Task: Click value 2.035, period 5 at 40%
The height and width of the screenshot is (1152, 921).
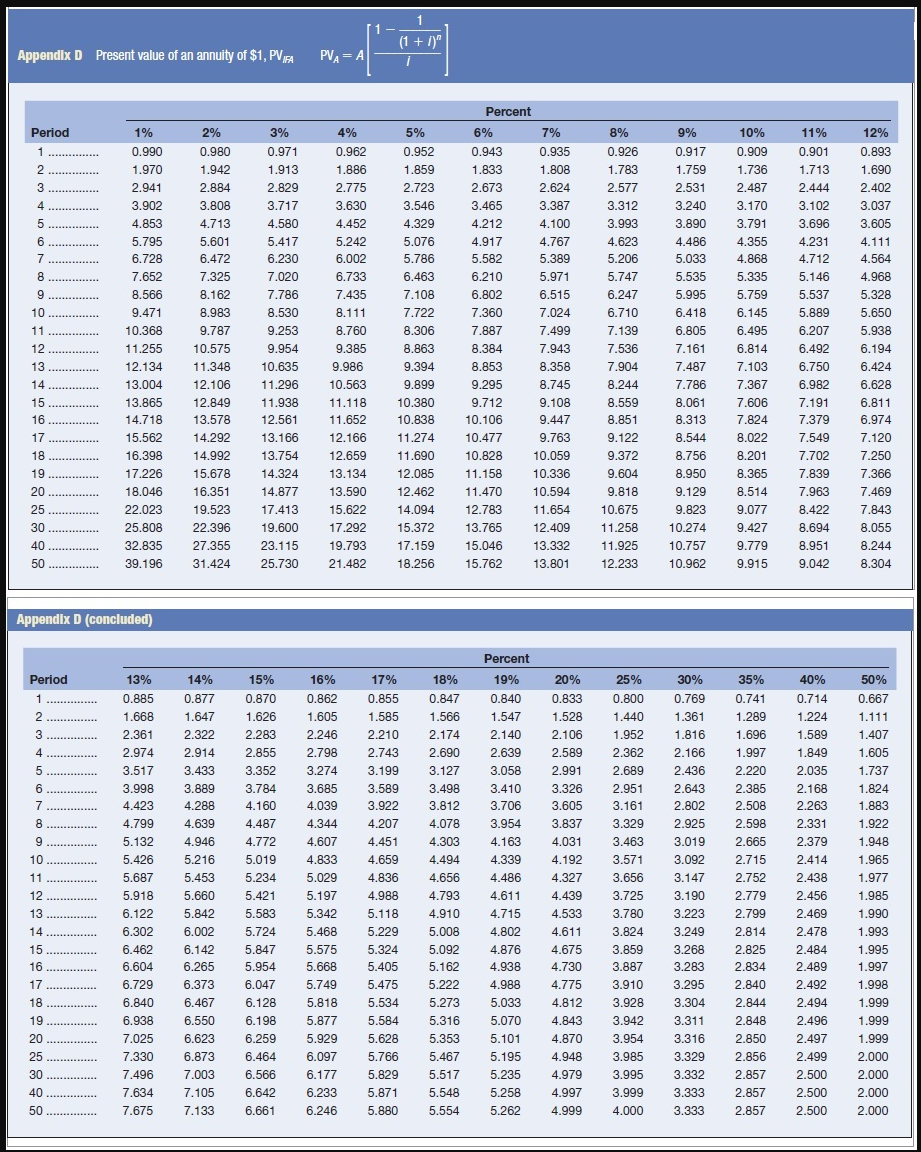Action: (x=812, y=771)
